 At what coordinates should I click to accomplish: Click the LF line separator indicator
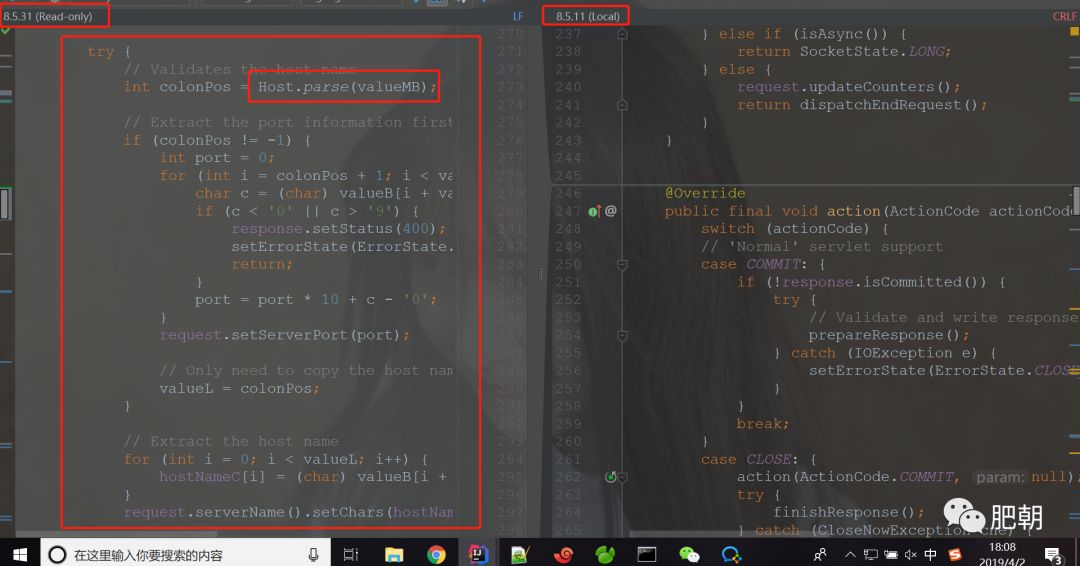point(518,16)
